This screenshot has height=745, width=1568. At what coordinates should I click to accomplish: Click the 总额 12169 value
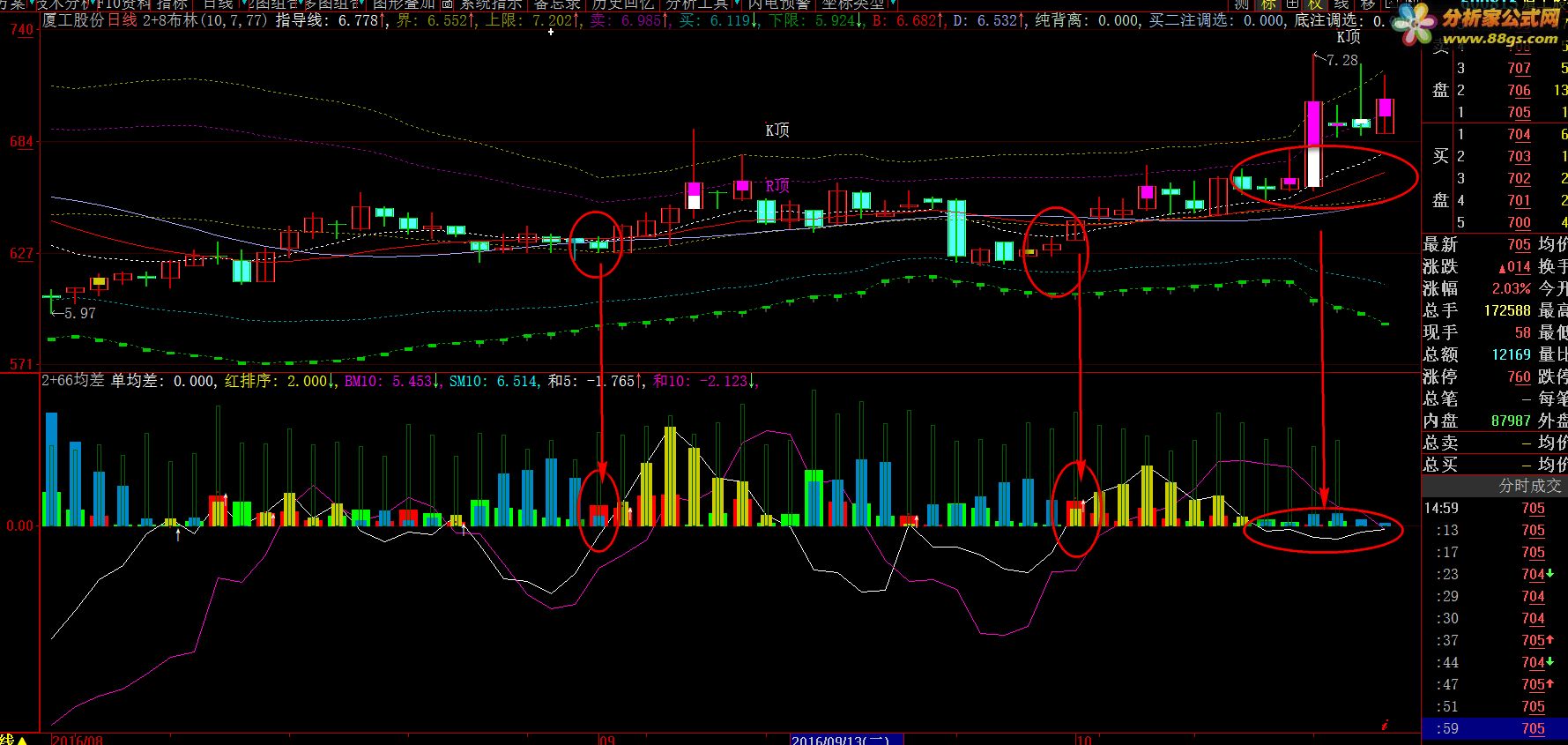[x=1511, y=354]
